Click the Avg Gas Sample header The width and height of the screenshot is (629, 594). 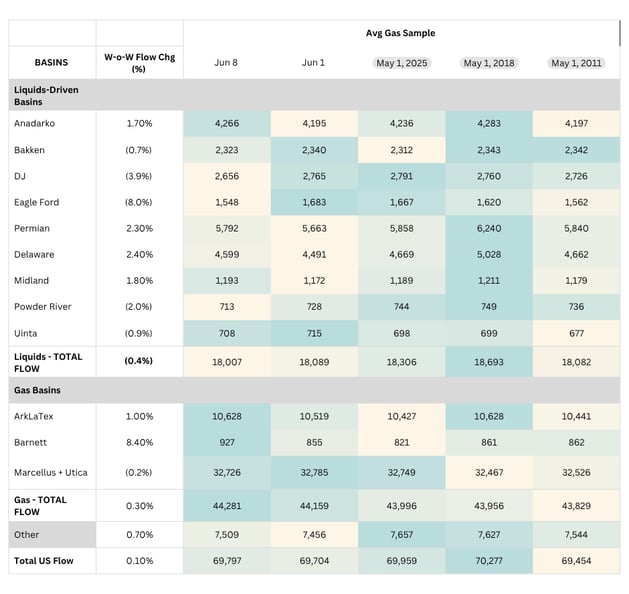400,33
